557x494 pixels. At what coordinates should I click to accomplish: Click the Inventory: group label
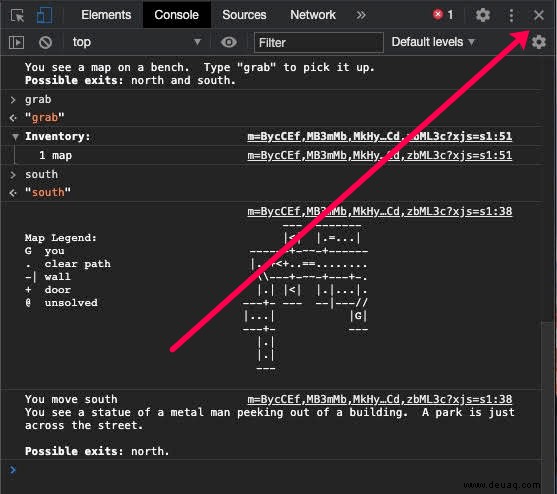(x=58, y=136)
